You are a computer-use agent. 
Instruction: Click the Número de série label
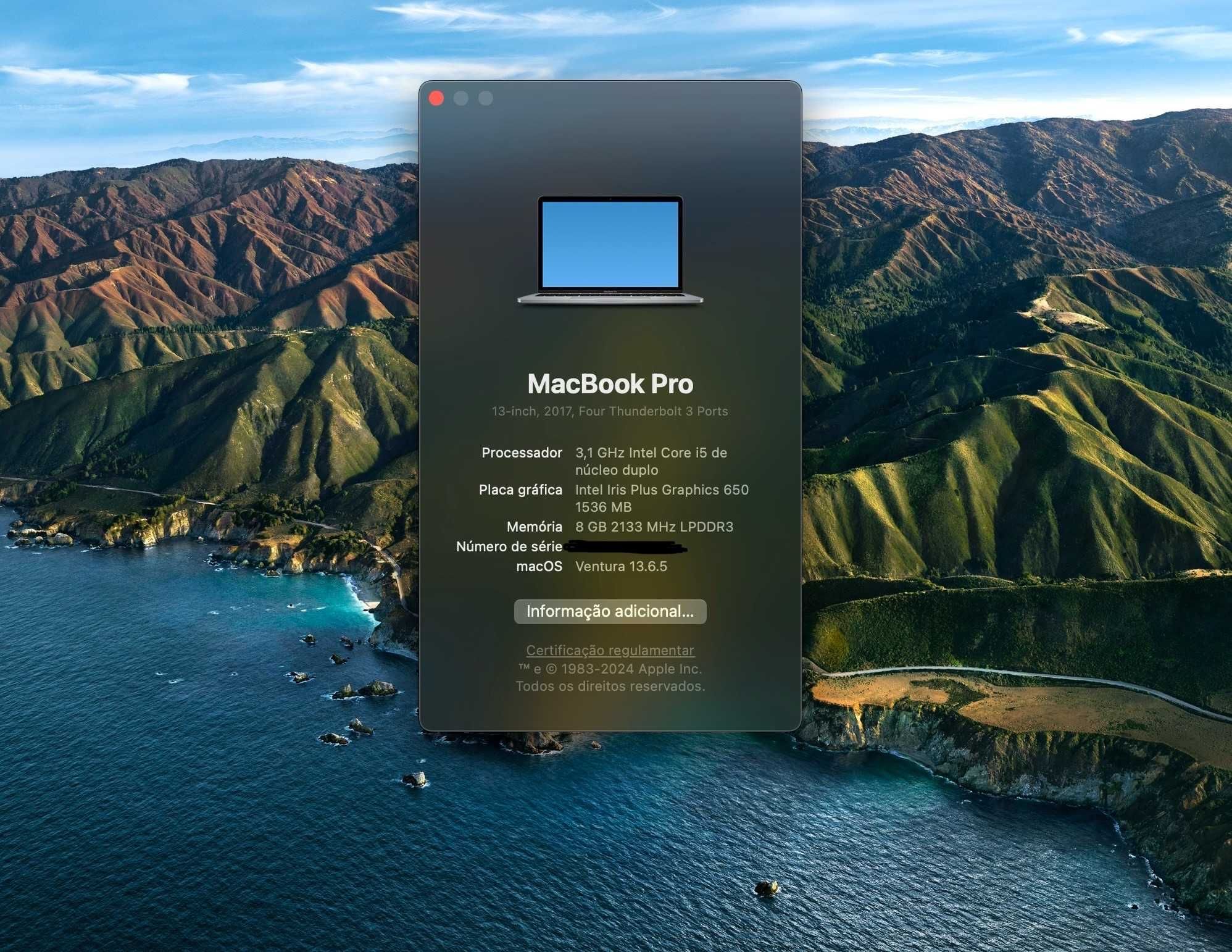(509, 546)
